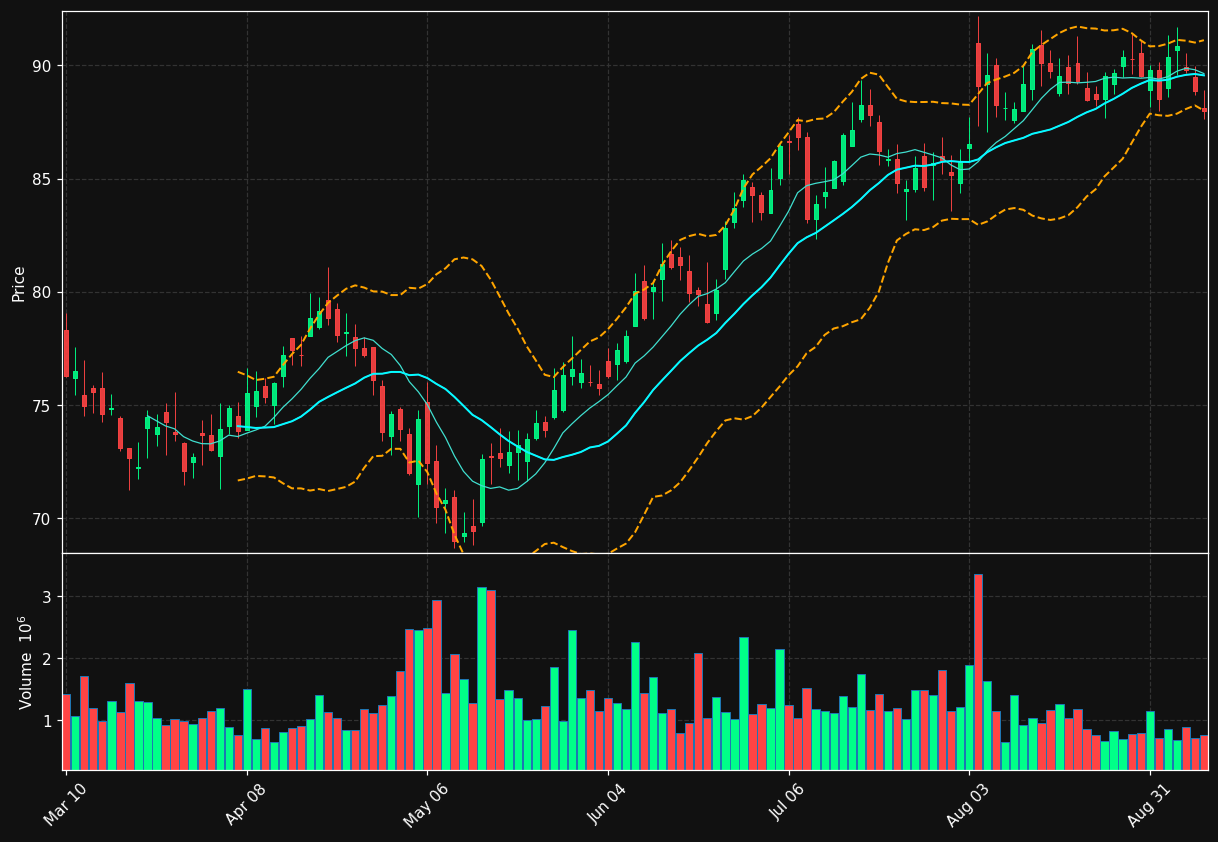Click the price axis value 70
This screenshot has width=1218, height=842.
point(42,519)
